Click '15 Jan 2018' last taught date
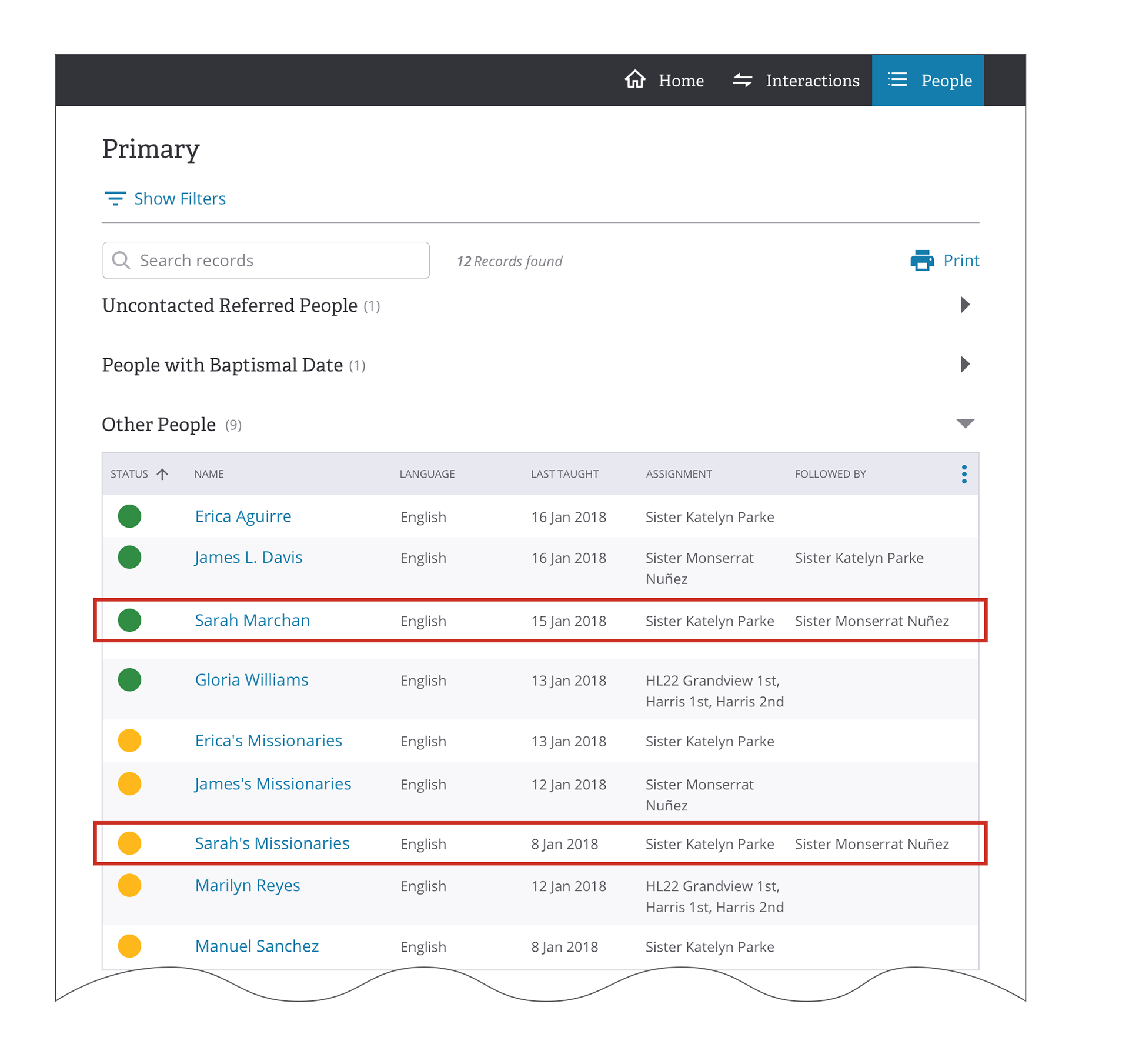The image size is (1129, 1064). coord(569,621)
